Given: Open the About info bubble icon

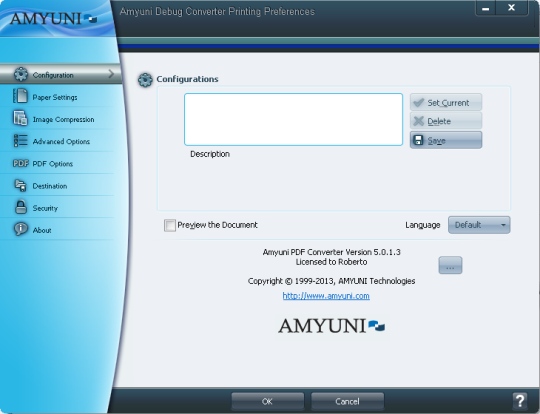Looking at the screenshot, I should coord(21,229).
